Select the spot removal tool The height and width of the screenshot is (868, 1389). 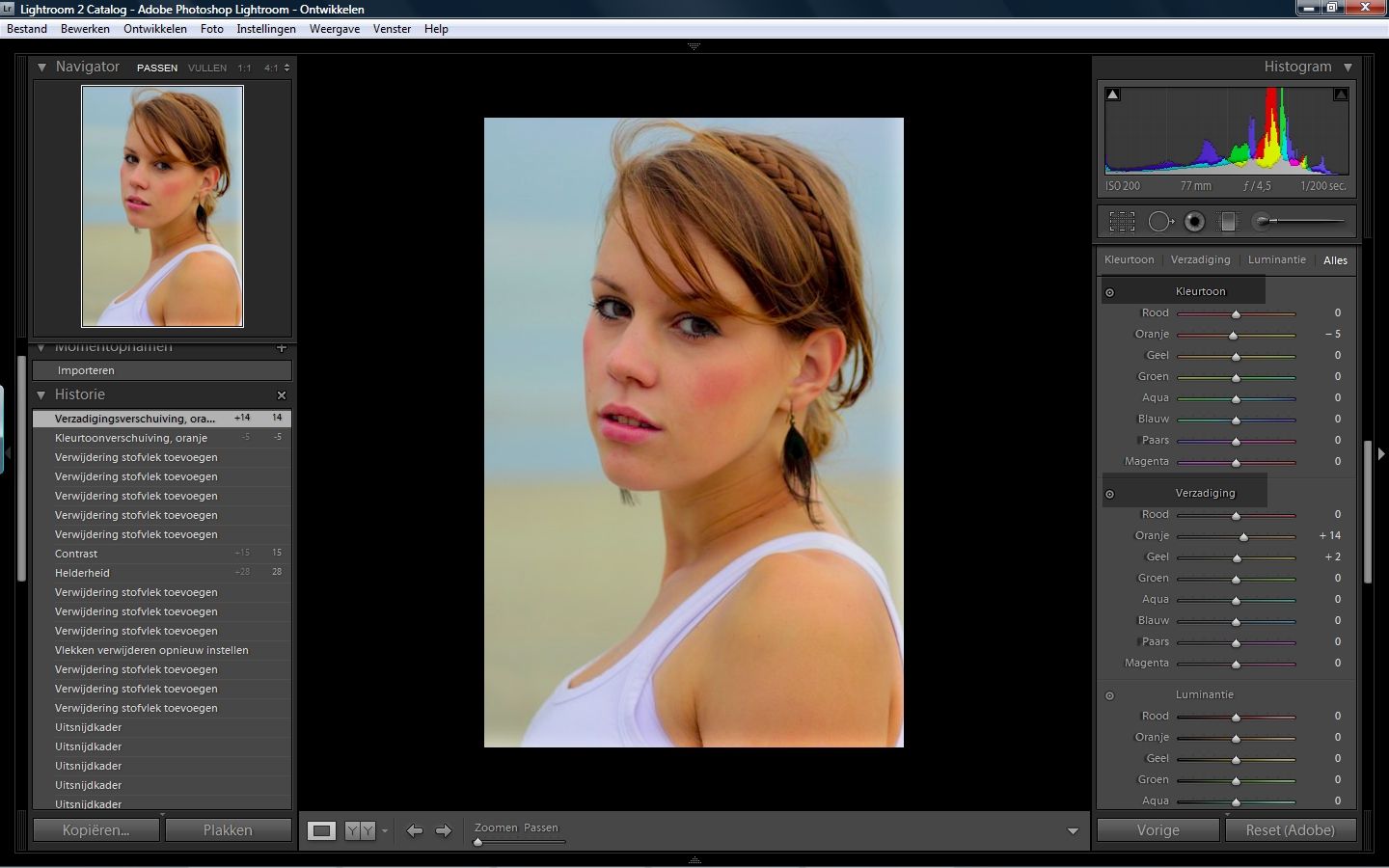pos(1160,221)
